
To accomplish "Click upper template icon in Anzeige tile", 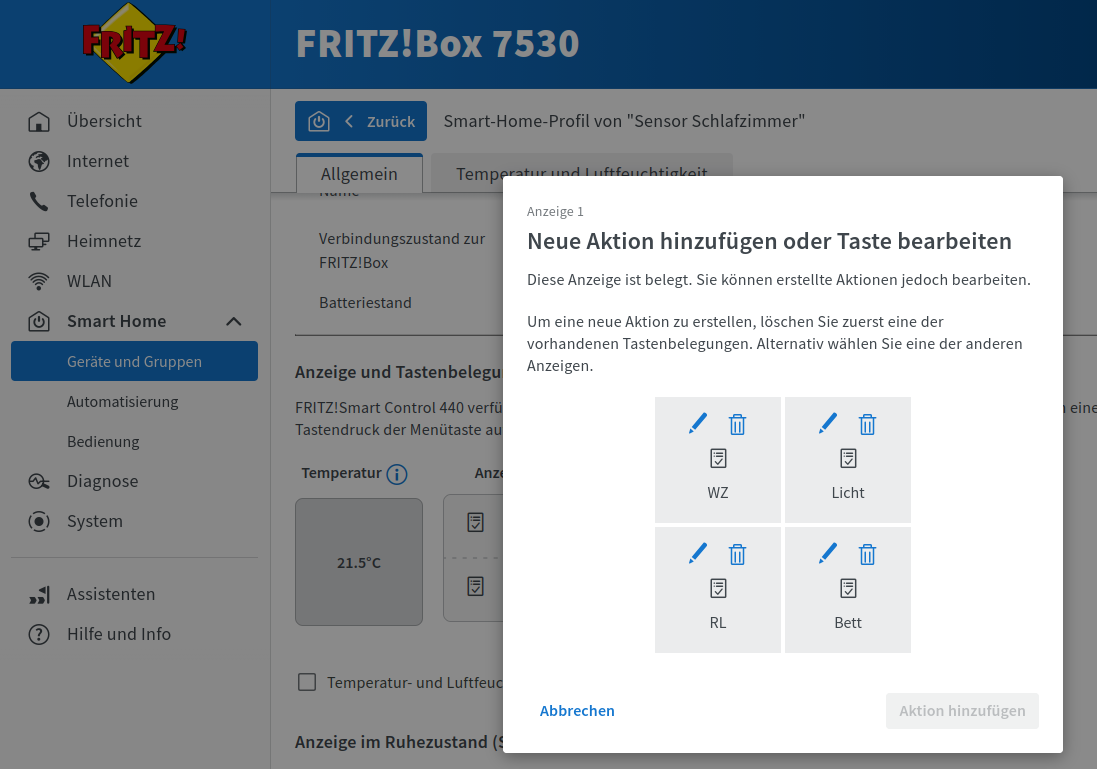I will coord(476,522).
